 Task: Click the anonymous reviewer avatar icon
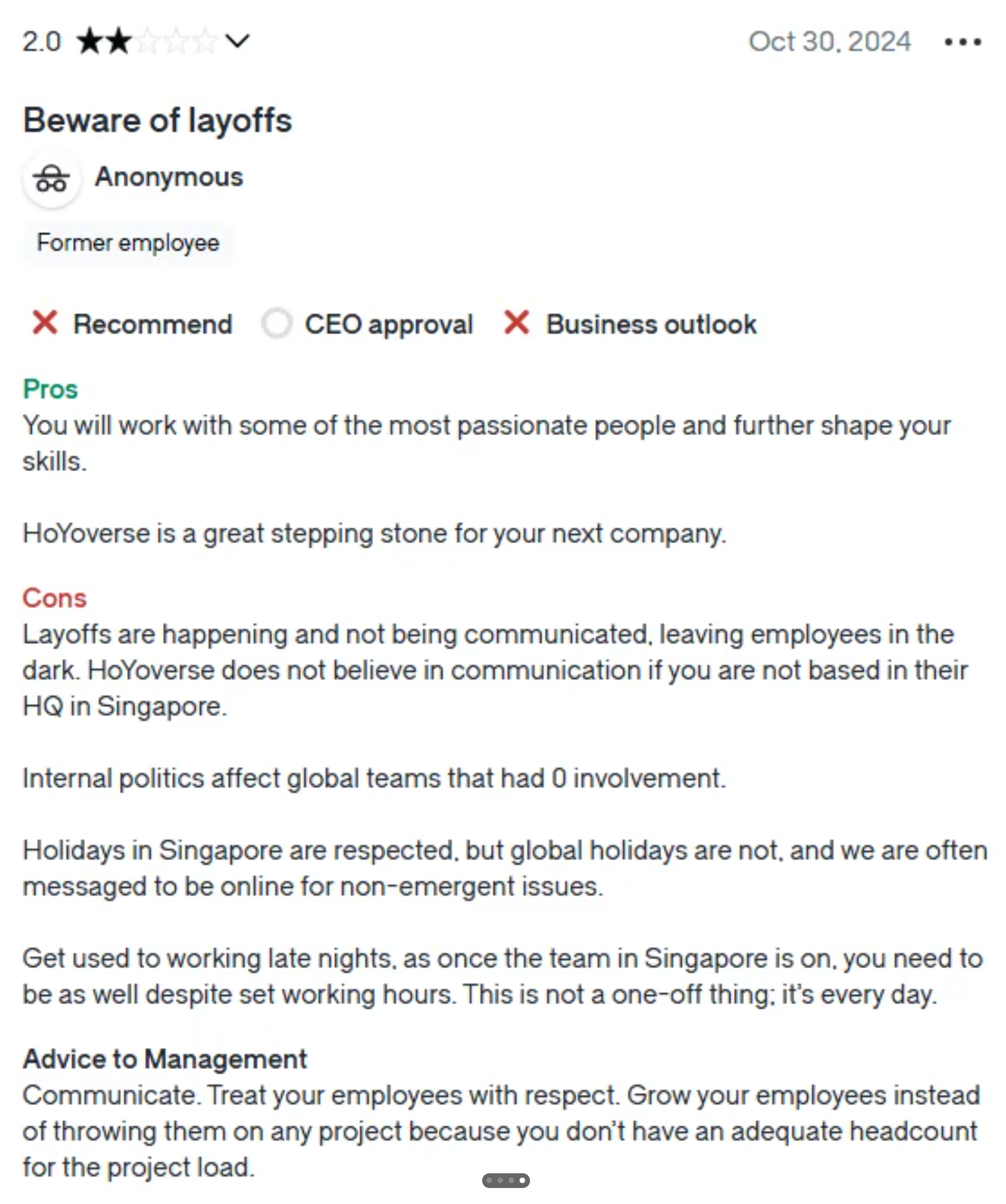(52, 179)
